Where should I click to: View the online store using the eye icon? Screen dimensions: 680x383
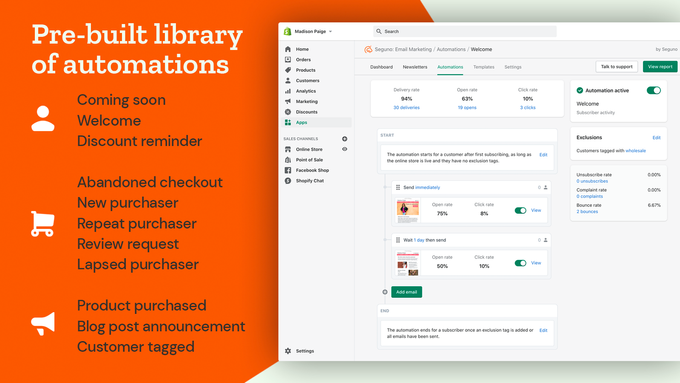344,149
